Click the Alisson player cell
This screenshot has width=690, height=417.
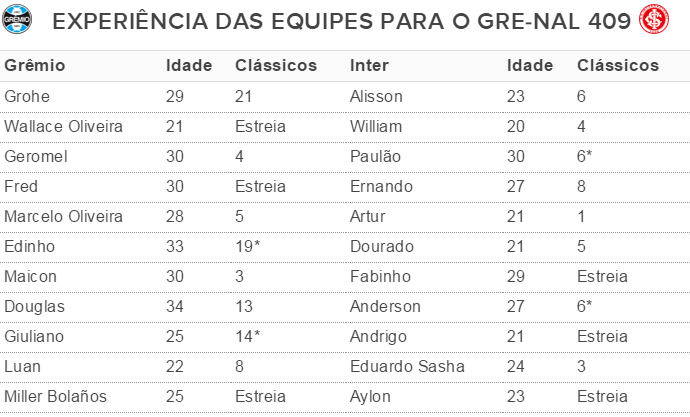(x=376, y=96)
